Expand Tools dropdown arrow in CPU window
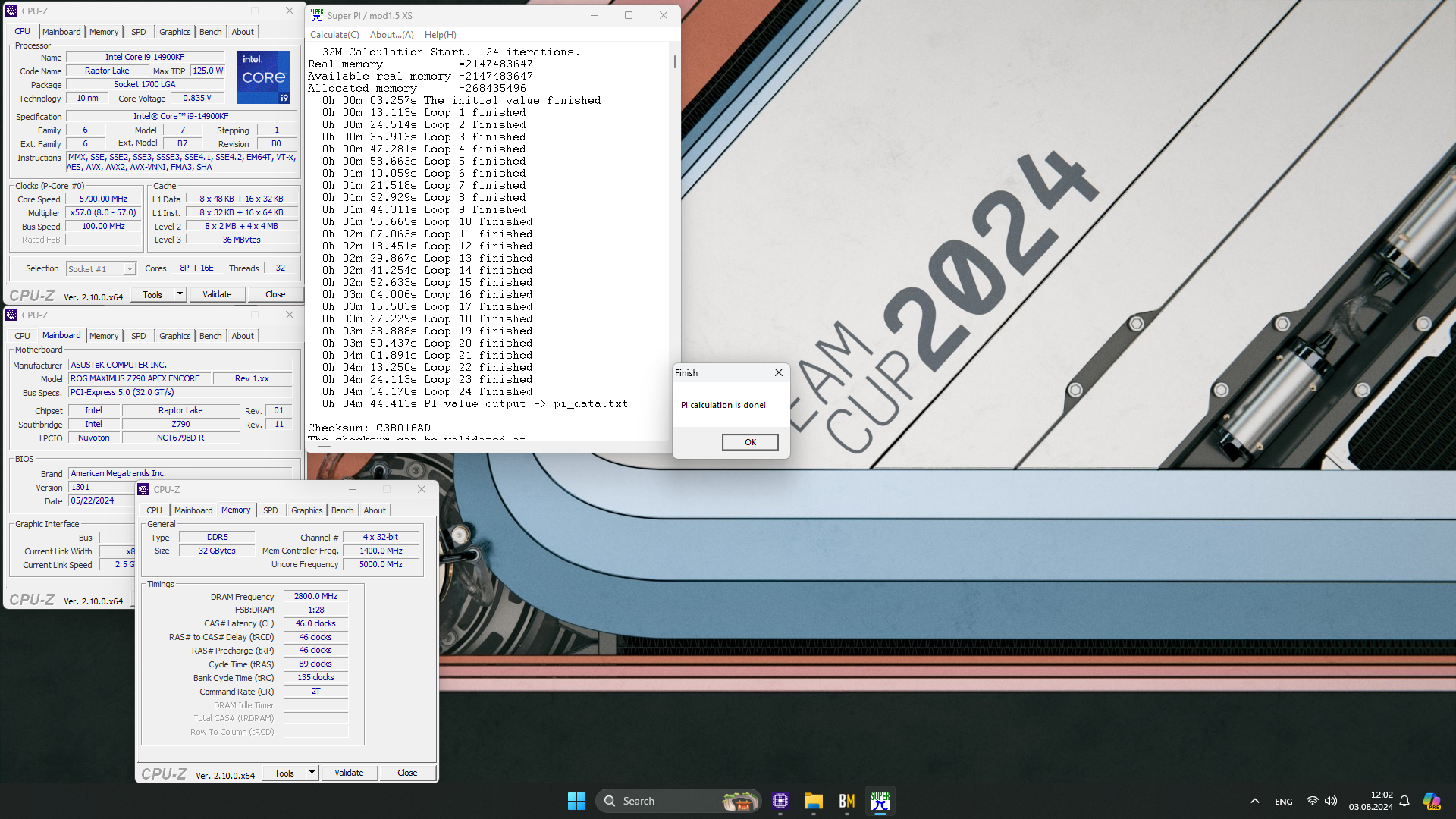Image resolution: width=1456 pixels, height=819 pixels. (x=180, y=294)
